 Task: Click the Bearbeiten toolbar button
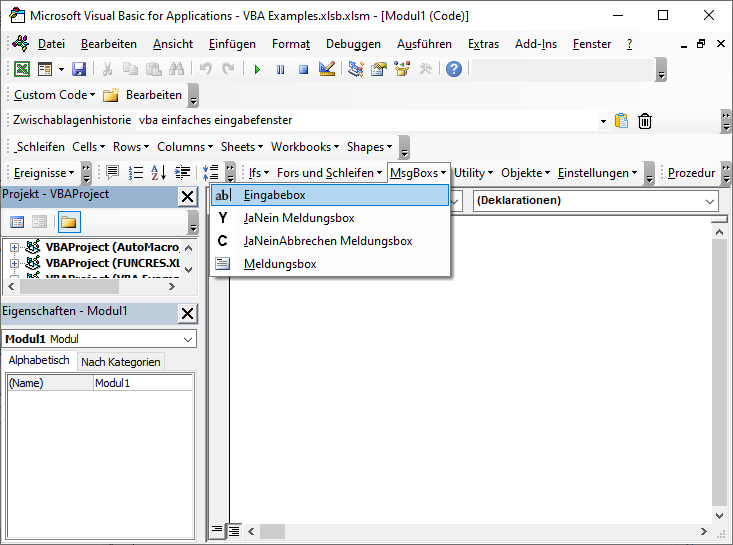(x=154, y=95)
